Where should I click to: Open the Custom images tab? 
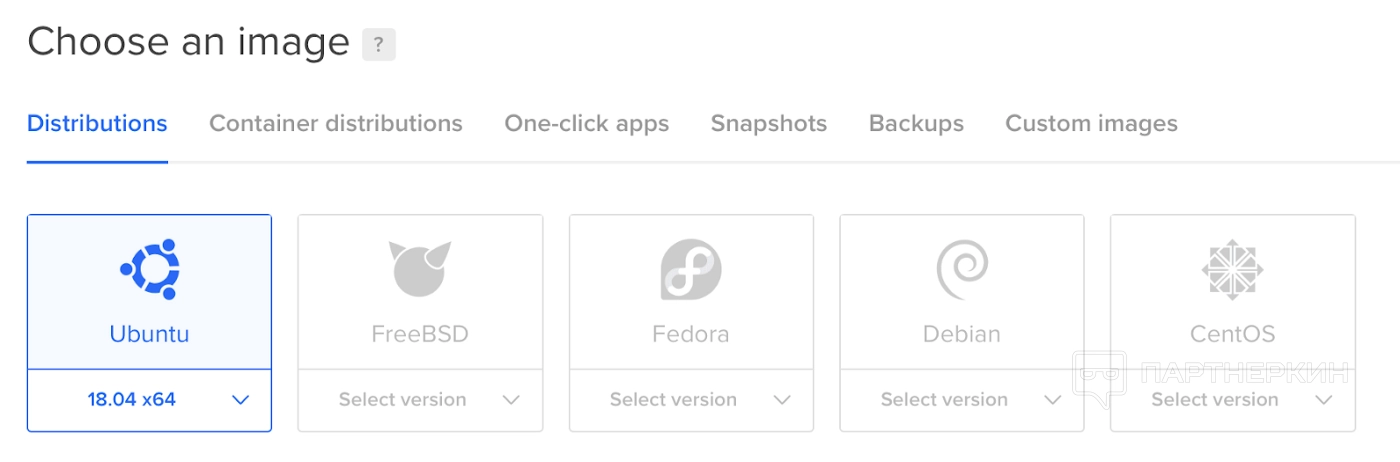point(1091,124)
